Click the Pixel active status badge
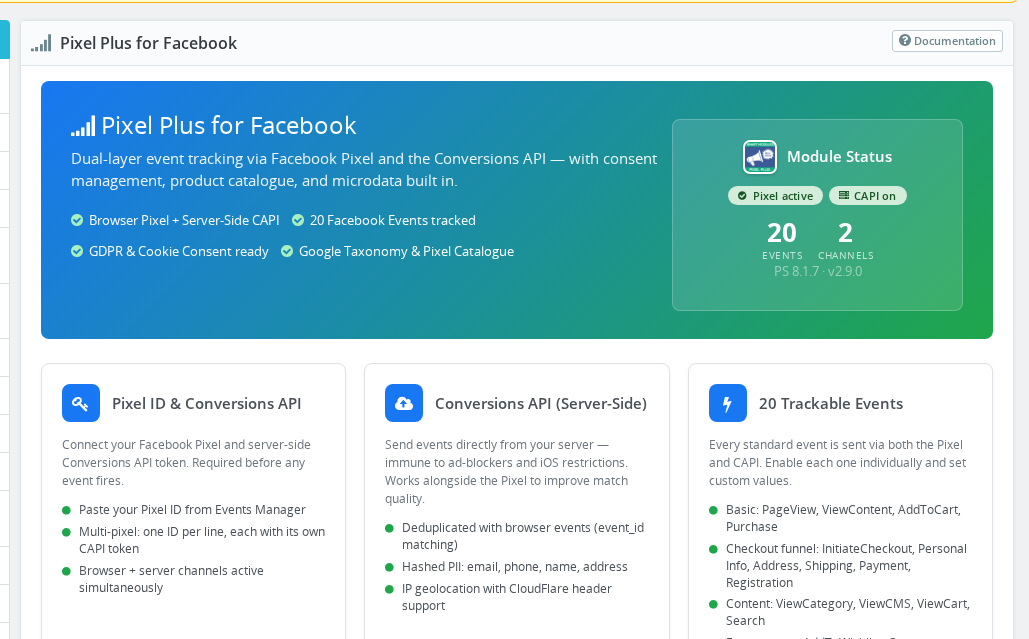Screen dimensions: 1029x639 775,196
